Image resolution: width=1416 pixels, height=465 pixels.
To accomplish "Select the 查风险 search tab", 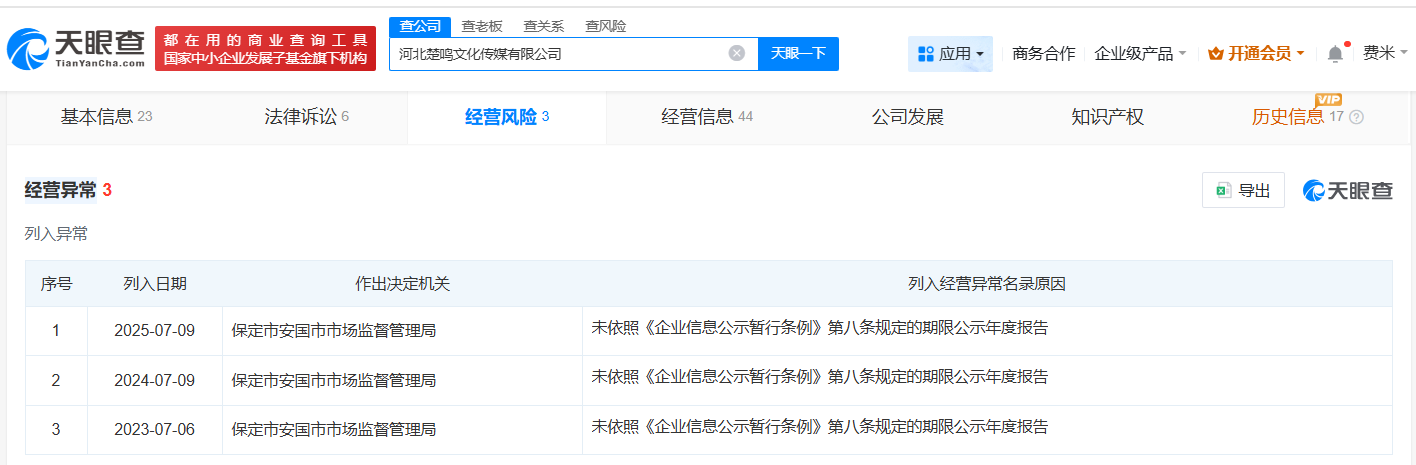I will [x=606, y=26].
